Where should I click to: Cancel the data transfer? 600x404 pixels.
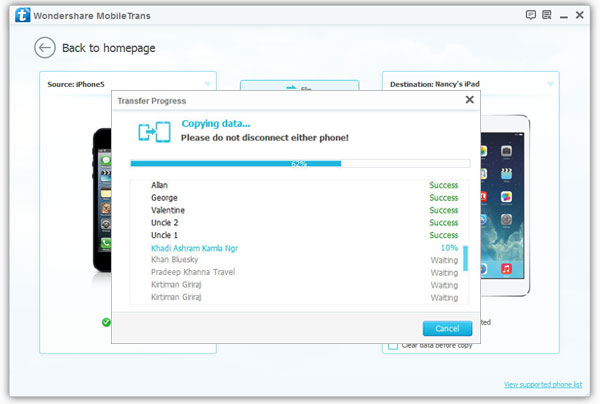tap(447, 328)
